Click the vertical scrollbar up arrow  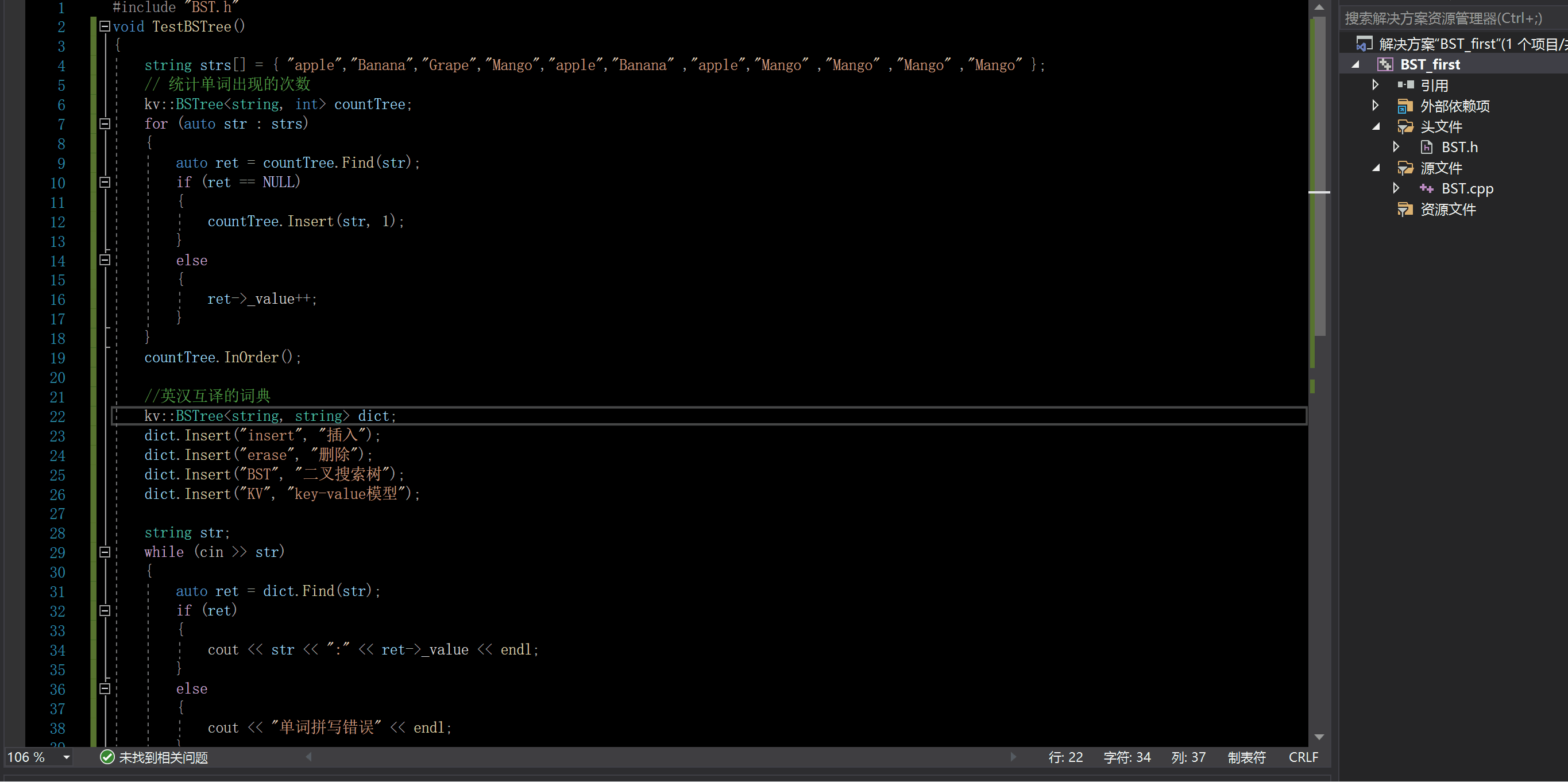[x=1319, y=7]
